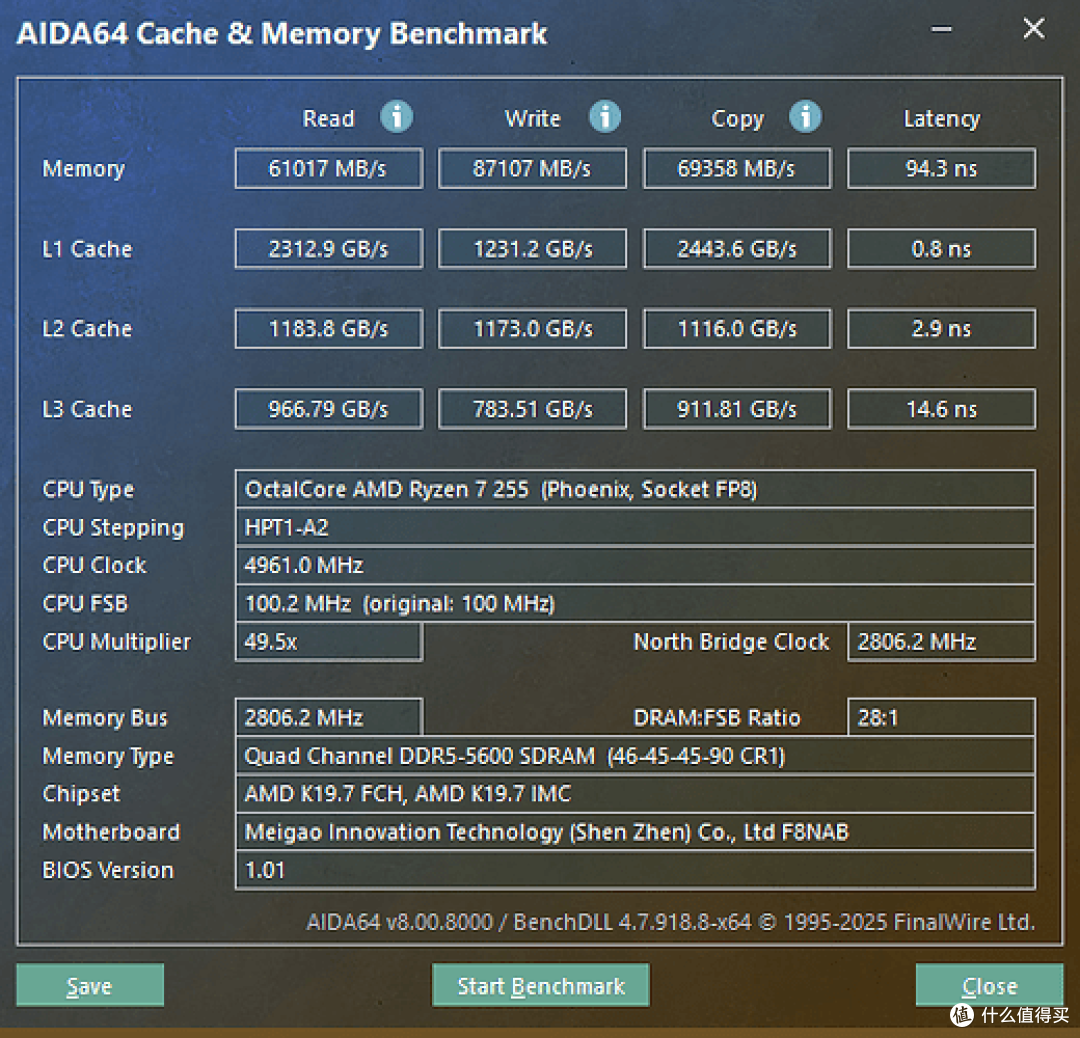This screenshot has width=1080, height=1038.
Task: Minimize the AIDA64 benchmark window
Action: point(942,29)
